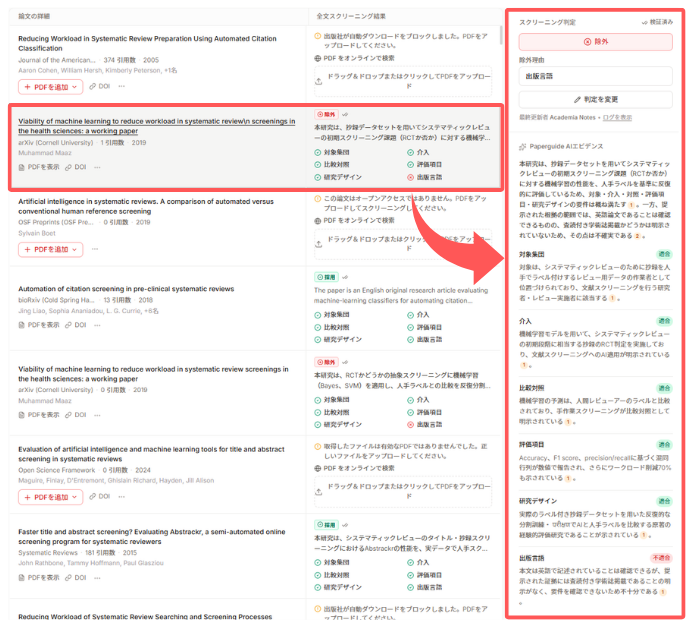This screenshot has width=695, height=630.
Task: Open DOI link of Evaluation of artificial intelligence paper
Action: click(x=100, y=497)
